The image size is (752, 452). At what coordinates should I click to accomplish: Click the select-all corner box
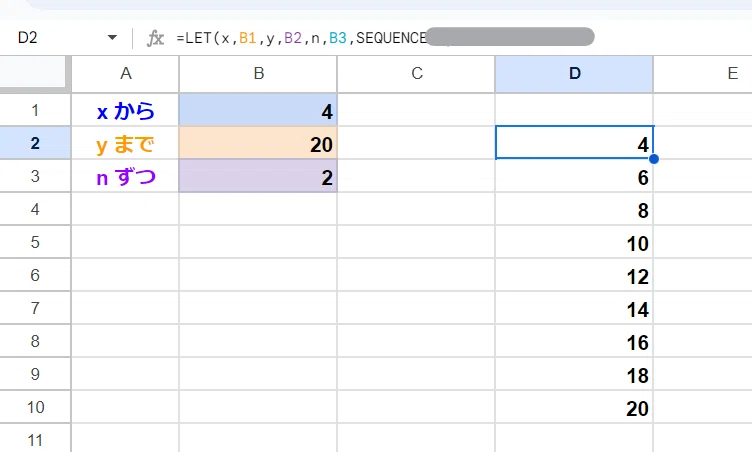coord(33,72)
